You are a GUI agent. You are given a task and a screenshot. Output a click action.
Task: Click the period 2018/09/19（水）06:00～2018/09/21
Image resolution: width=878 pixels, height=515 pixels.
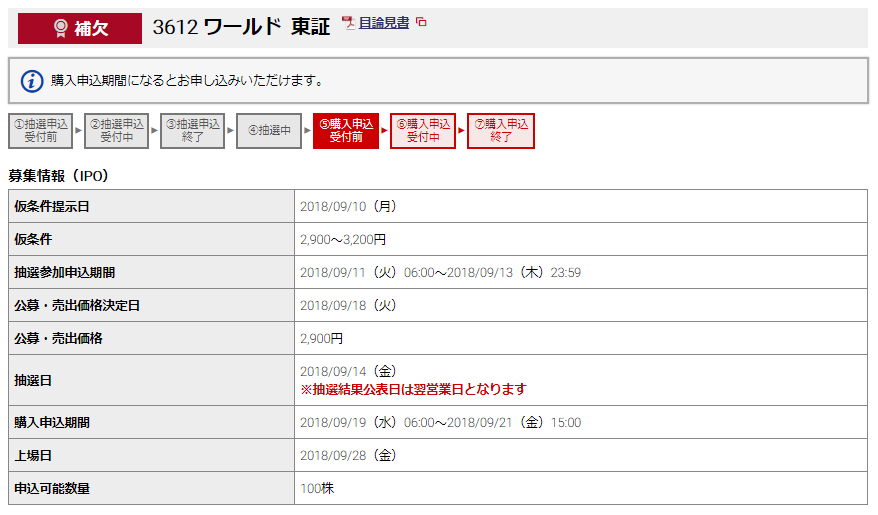(x=441, y=423)
